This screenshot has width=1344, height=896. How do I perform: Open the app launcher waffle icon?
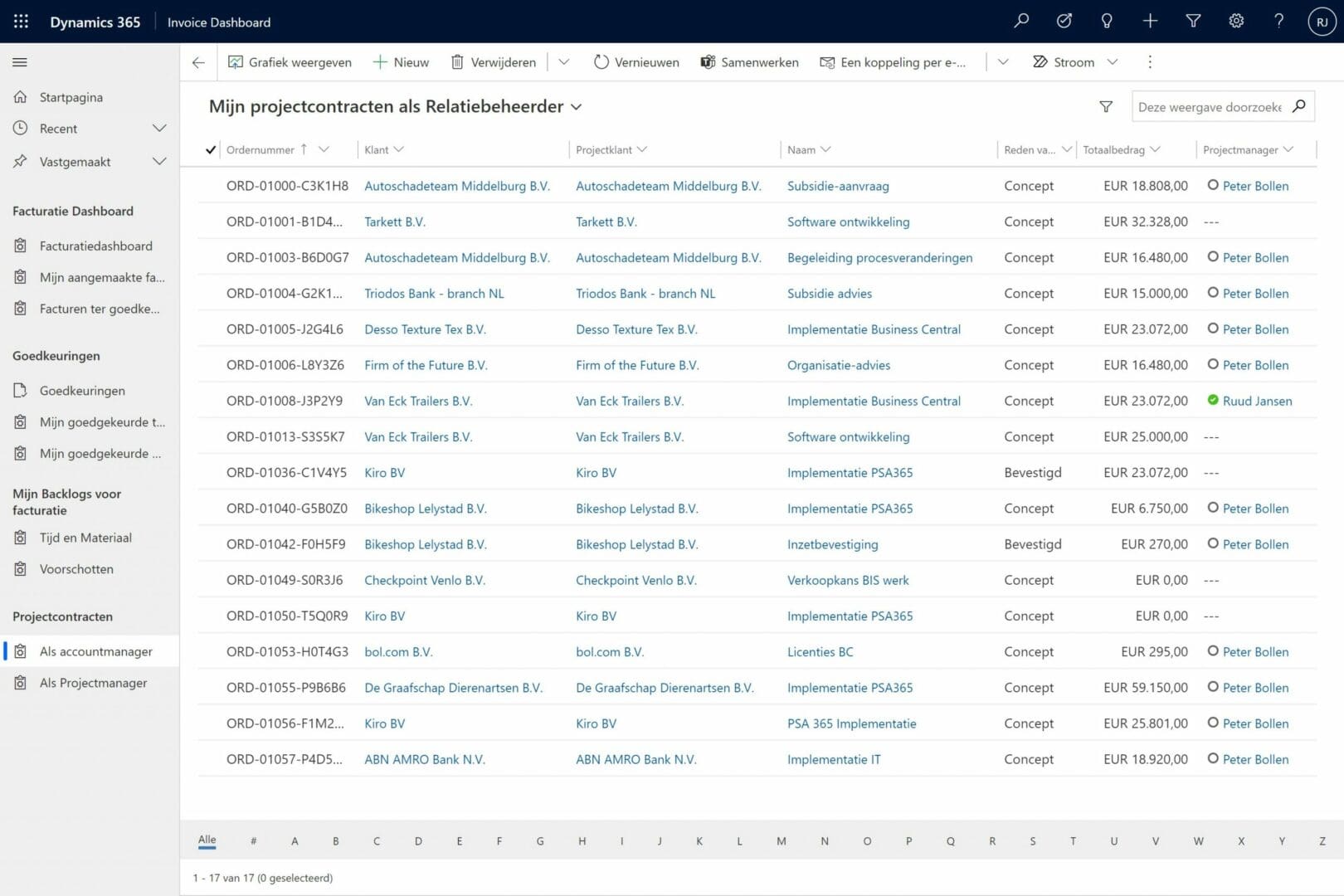click(x=21, y=22)
